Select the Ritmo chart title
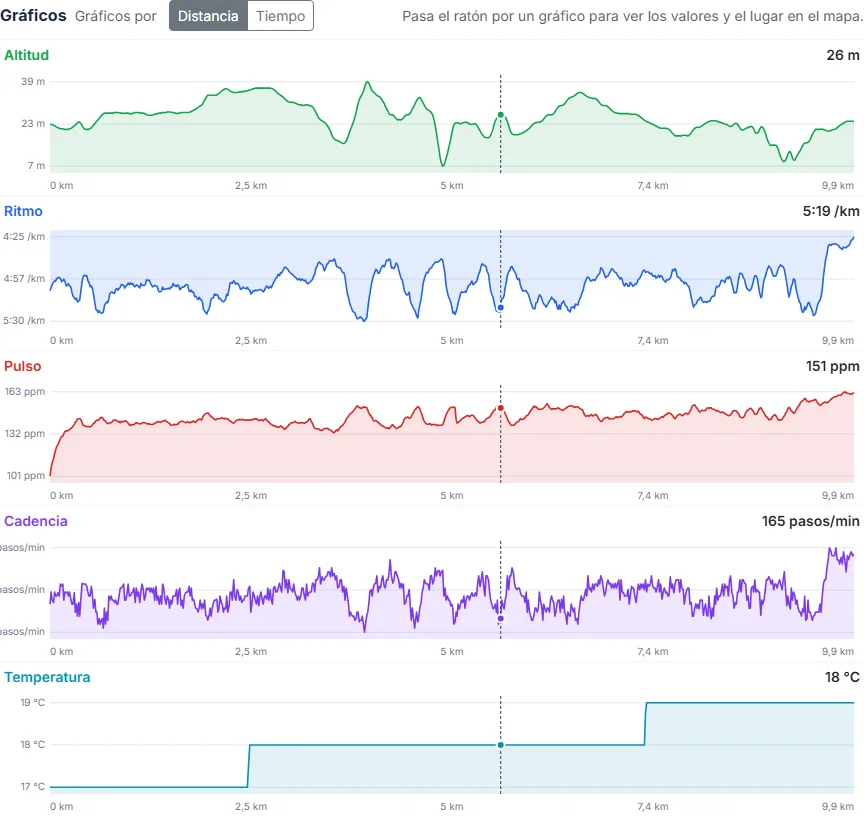The image size is (864, 816). click(x=23, y=211)
